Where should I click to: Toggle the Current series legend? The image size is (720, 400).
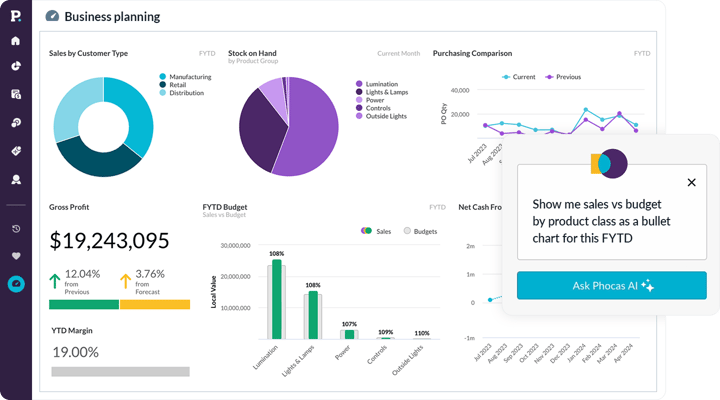pyautogui.click(x=519, y=77)
